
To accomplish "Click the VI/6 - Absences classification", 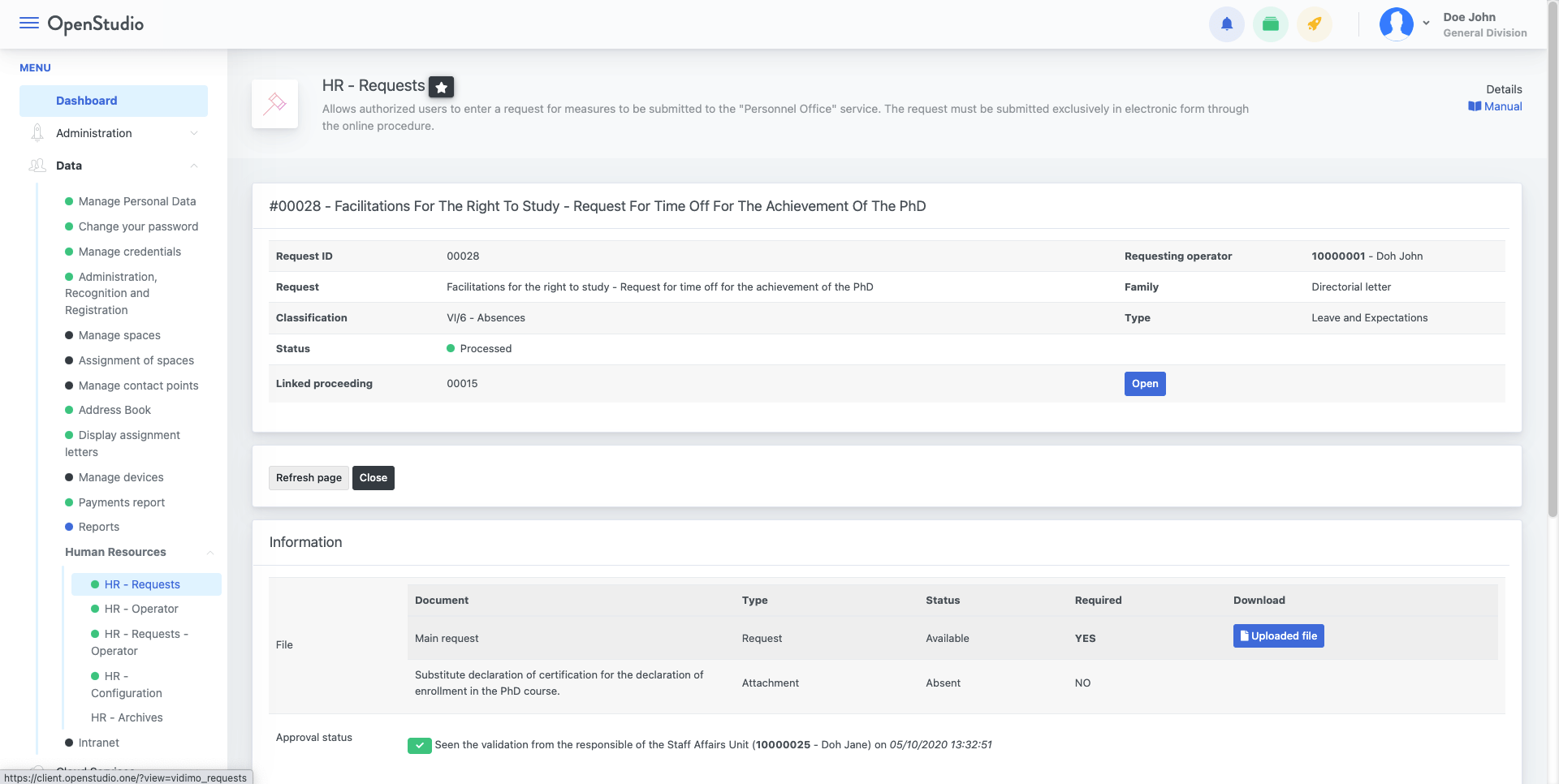I will pyautogui.click(x=486, y=318).
